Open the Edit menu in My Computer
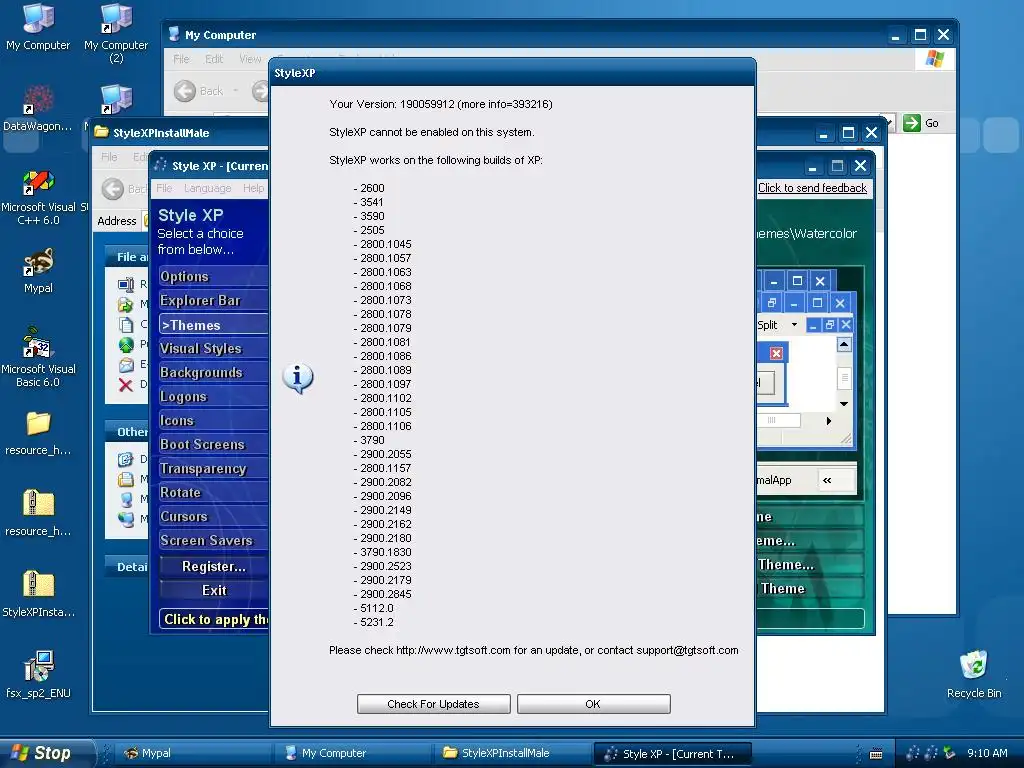Image resolution: width=1024 pixels, height=768 pixels. coord(214,59)
